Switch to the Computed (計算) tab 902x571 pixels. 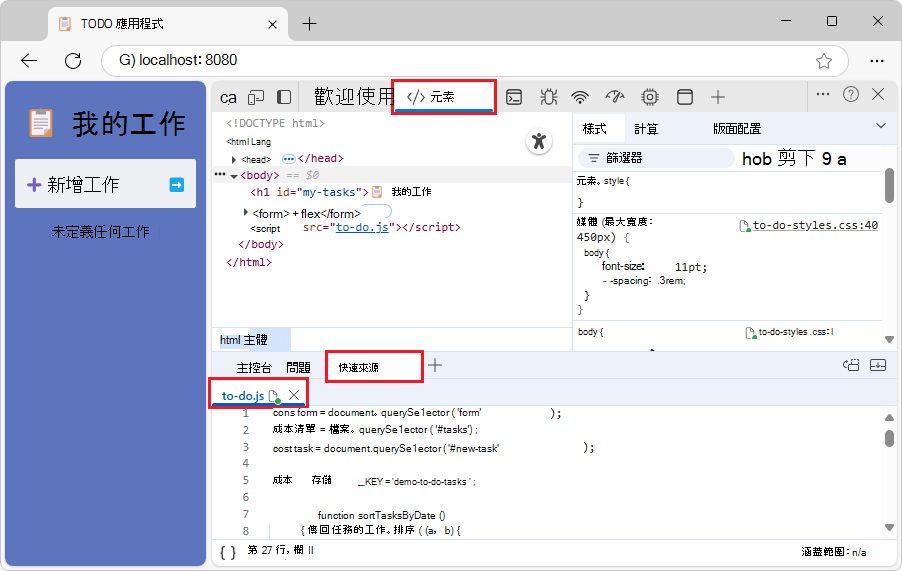(646, 129)
